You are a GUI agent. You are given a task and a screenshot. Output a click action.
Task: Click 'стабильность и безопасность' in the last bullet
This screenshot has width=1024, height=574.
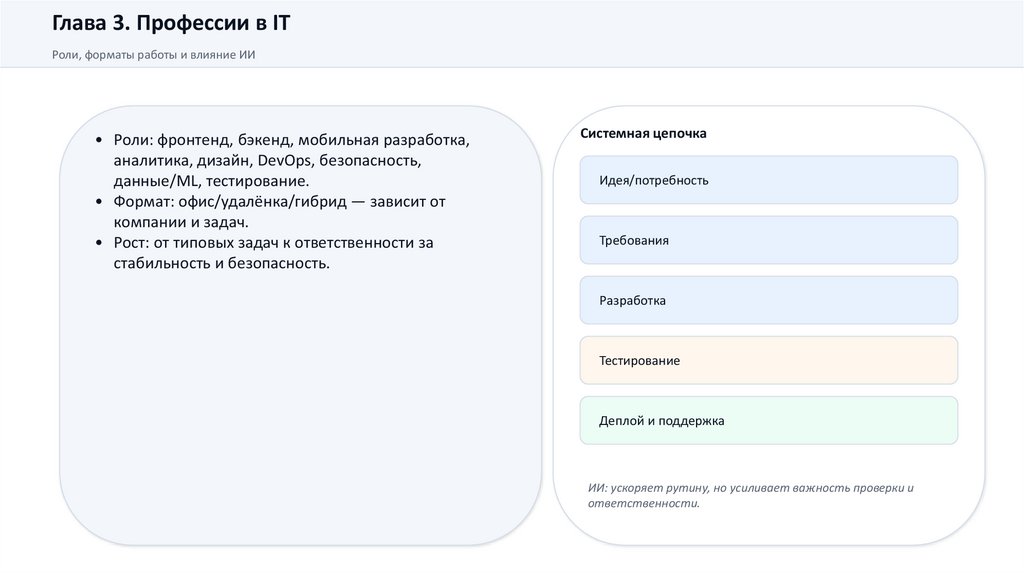pyautogui.click(x=221, y=263)
